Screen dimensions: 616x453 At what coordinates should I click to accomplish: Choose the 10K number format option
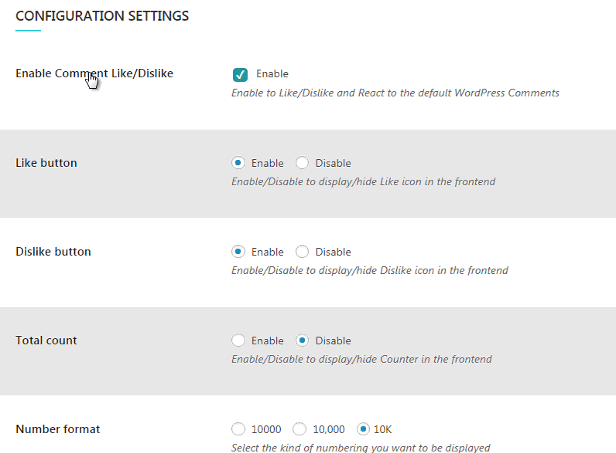tap(363, 429)
